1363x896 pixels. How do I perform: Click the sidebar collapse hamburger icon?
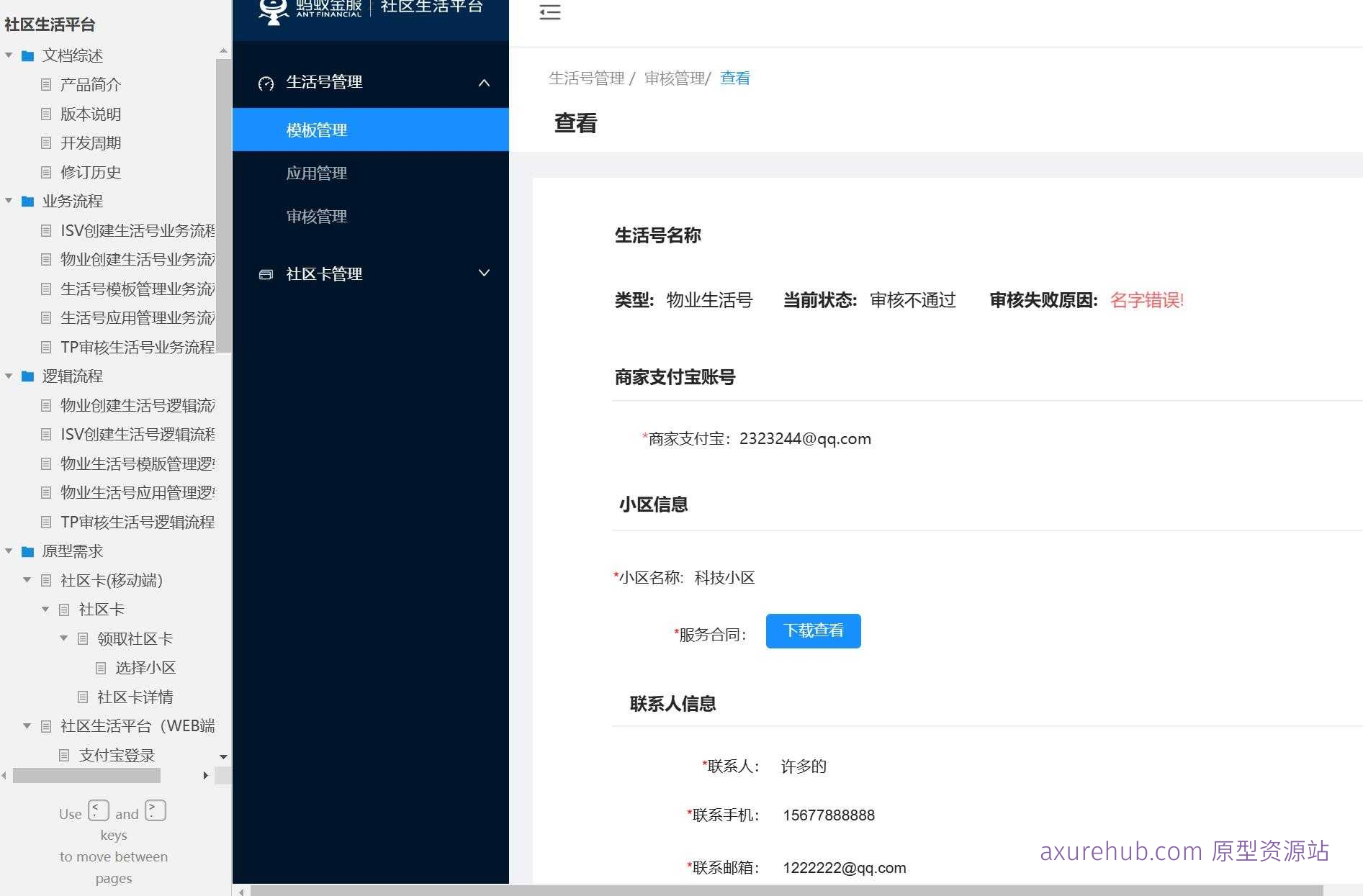coord(549,12)
